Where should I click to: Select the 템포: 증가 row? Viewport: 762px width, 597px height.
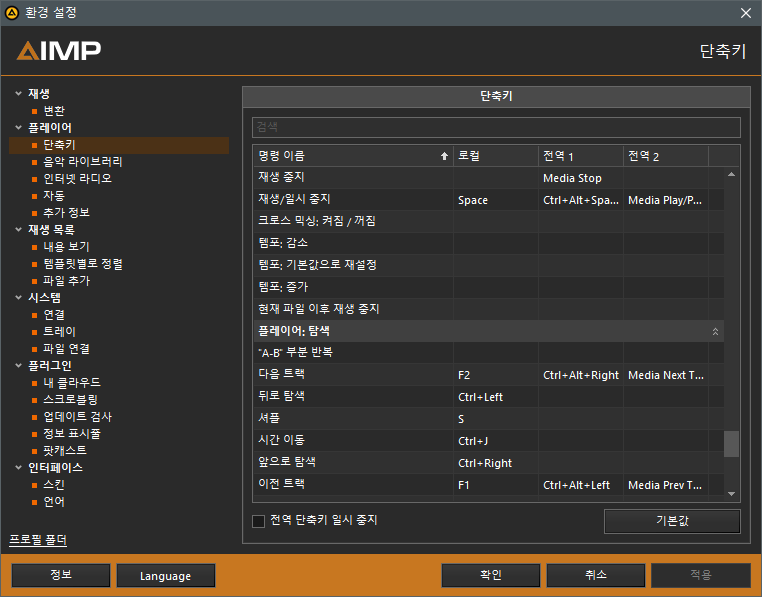488,287
